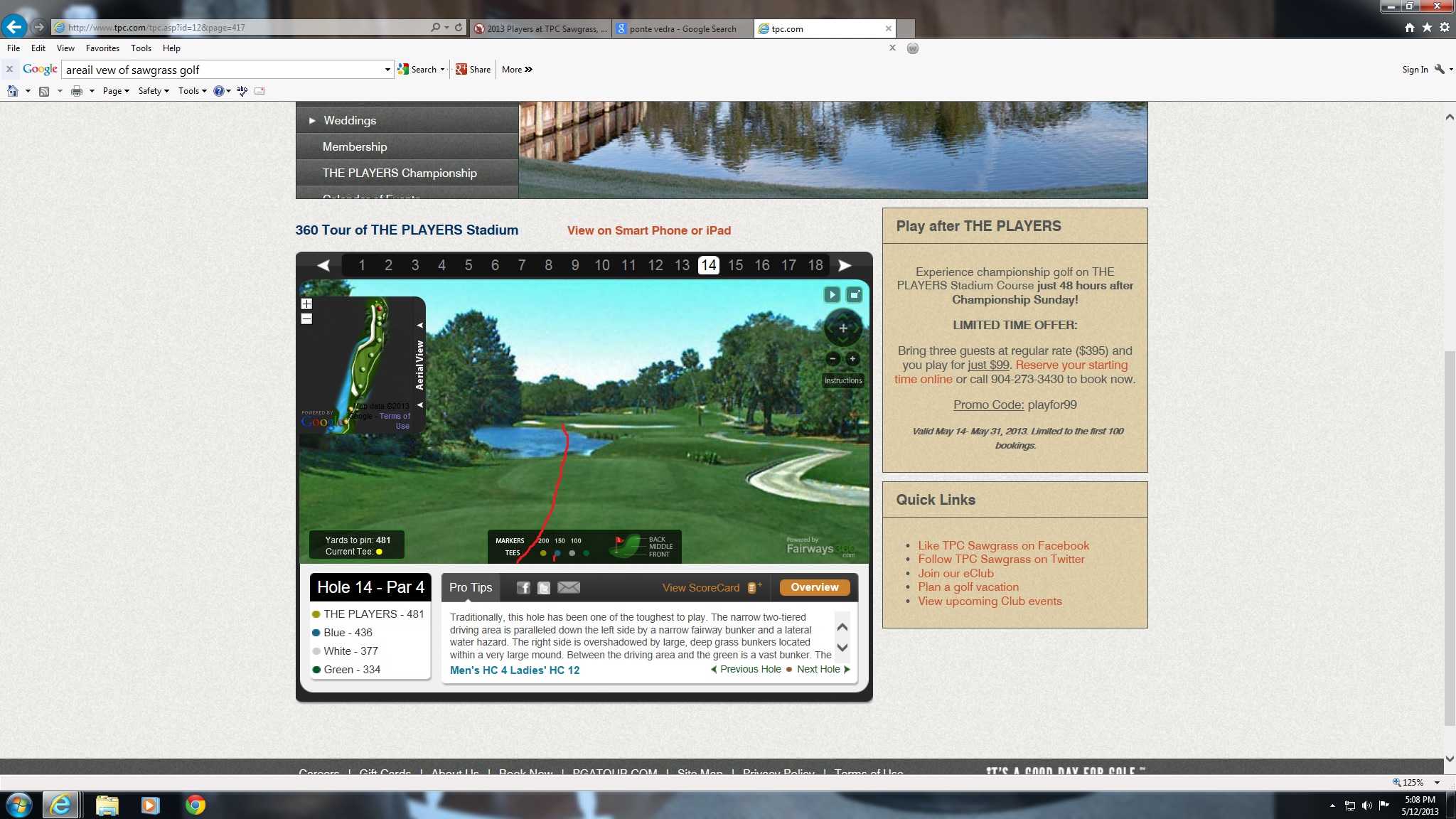The width and height of the screenshot is (1456, 819).
Task: Jump to hole 17 in tour
Action: [788, 265]
